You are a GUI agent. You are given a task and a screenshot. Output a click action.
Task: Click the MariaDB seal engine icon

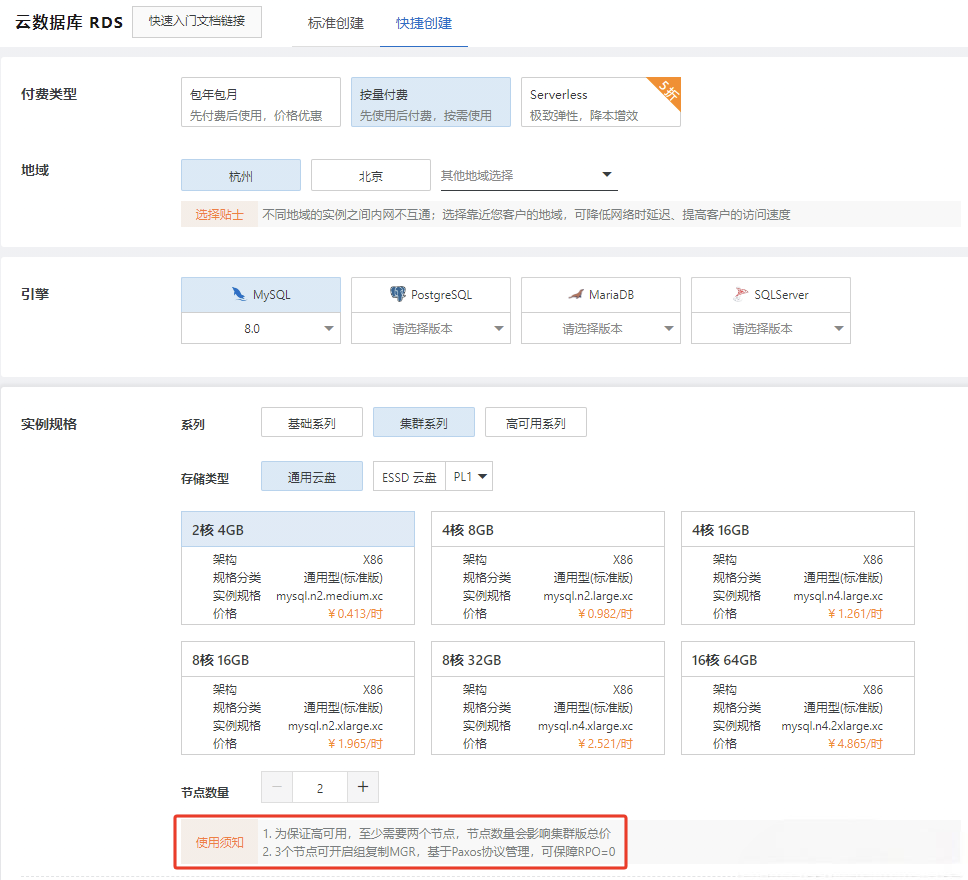point(575,295)
